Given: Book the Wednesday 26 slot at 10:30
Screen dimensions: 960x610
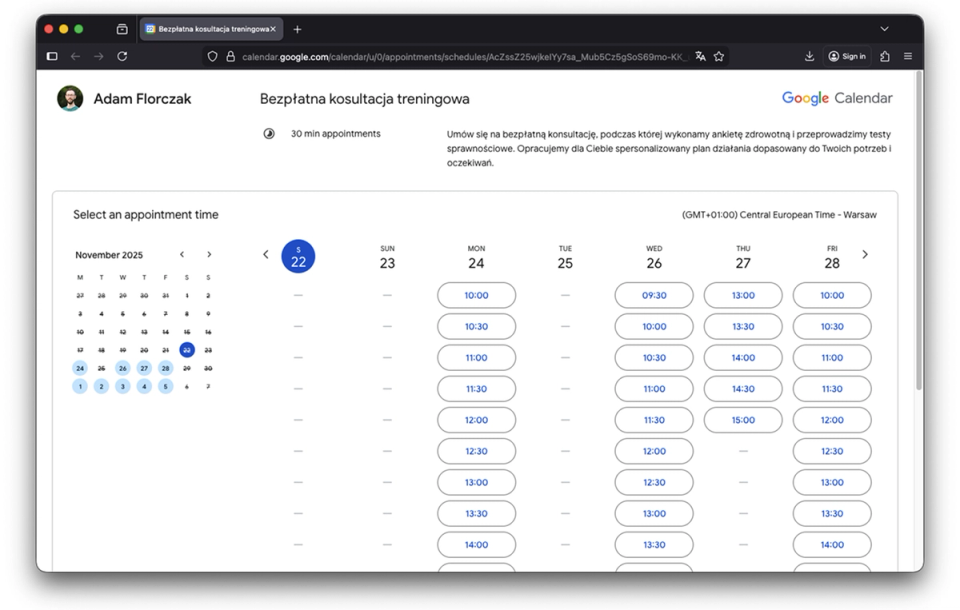Looking at the screenshot, I should pos(654,358).
